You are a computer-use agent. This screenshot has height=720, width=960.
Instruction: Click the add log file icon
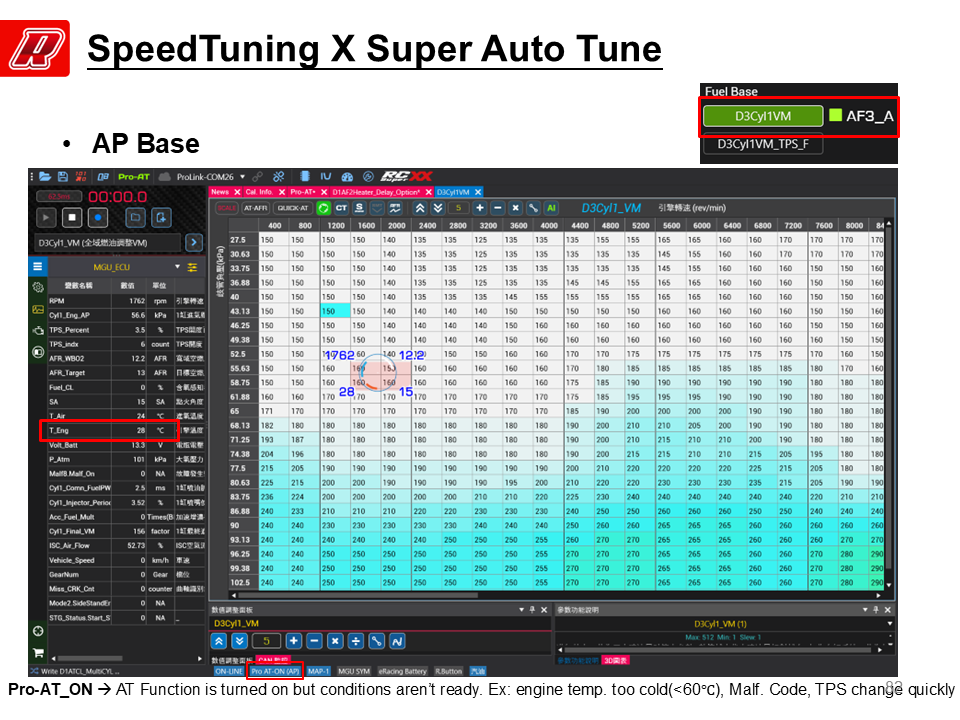pyautogui.click(x=161, y=217)
